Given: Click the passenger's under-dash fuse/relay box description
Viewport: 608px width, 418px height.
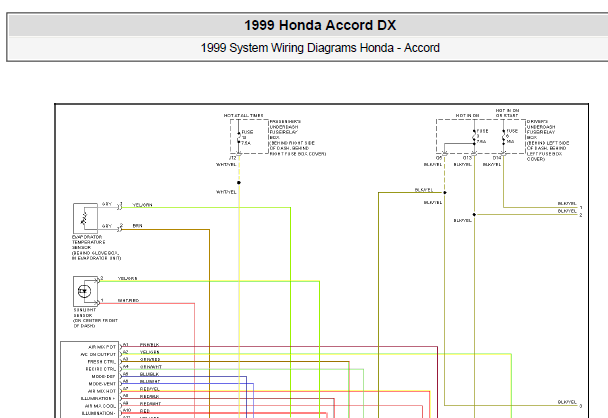Looking at the screenshot, I should (297, 138).
